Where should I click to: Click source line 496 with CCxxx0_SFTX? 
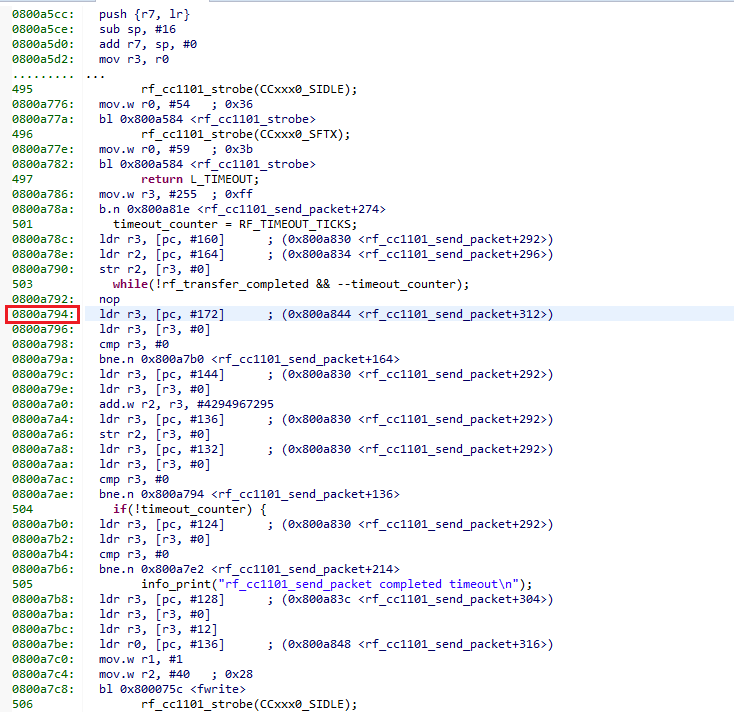coord(246,134)
